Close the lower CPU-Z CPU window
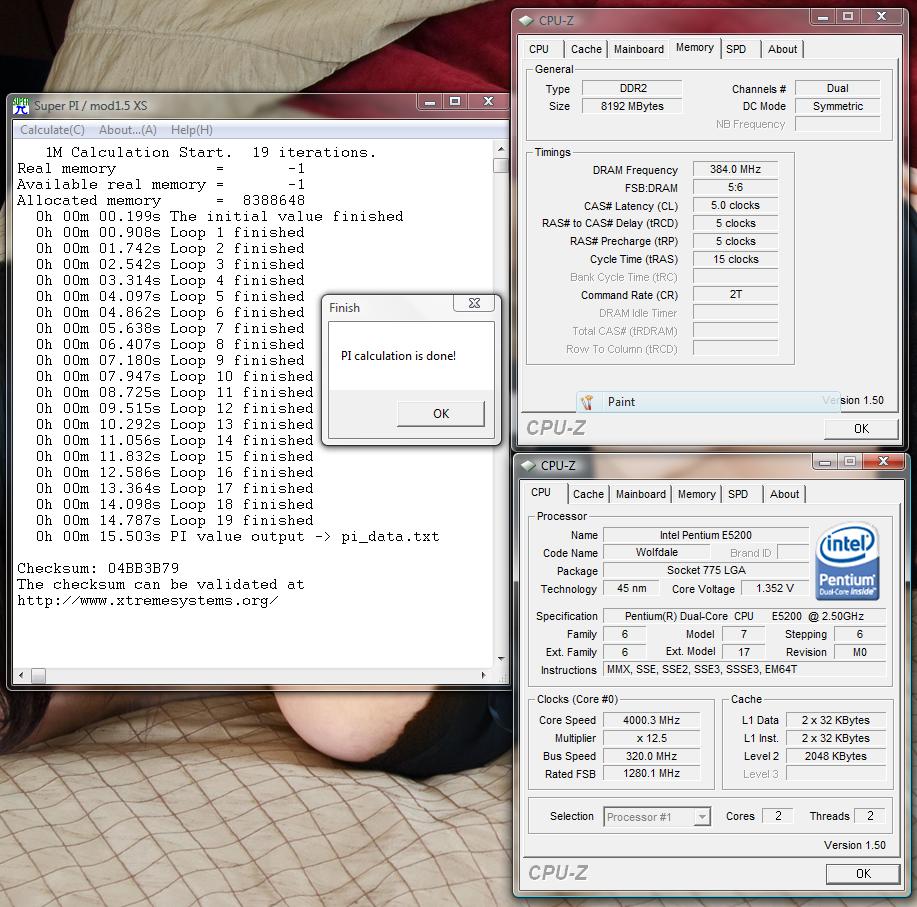 click(884, 462)
